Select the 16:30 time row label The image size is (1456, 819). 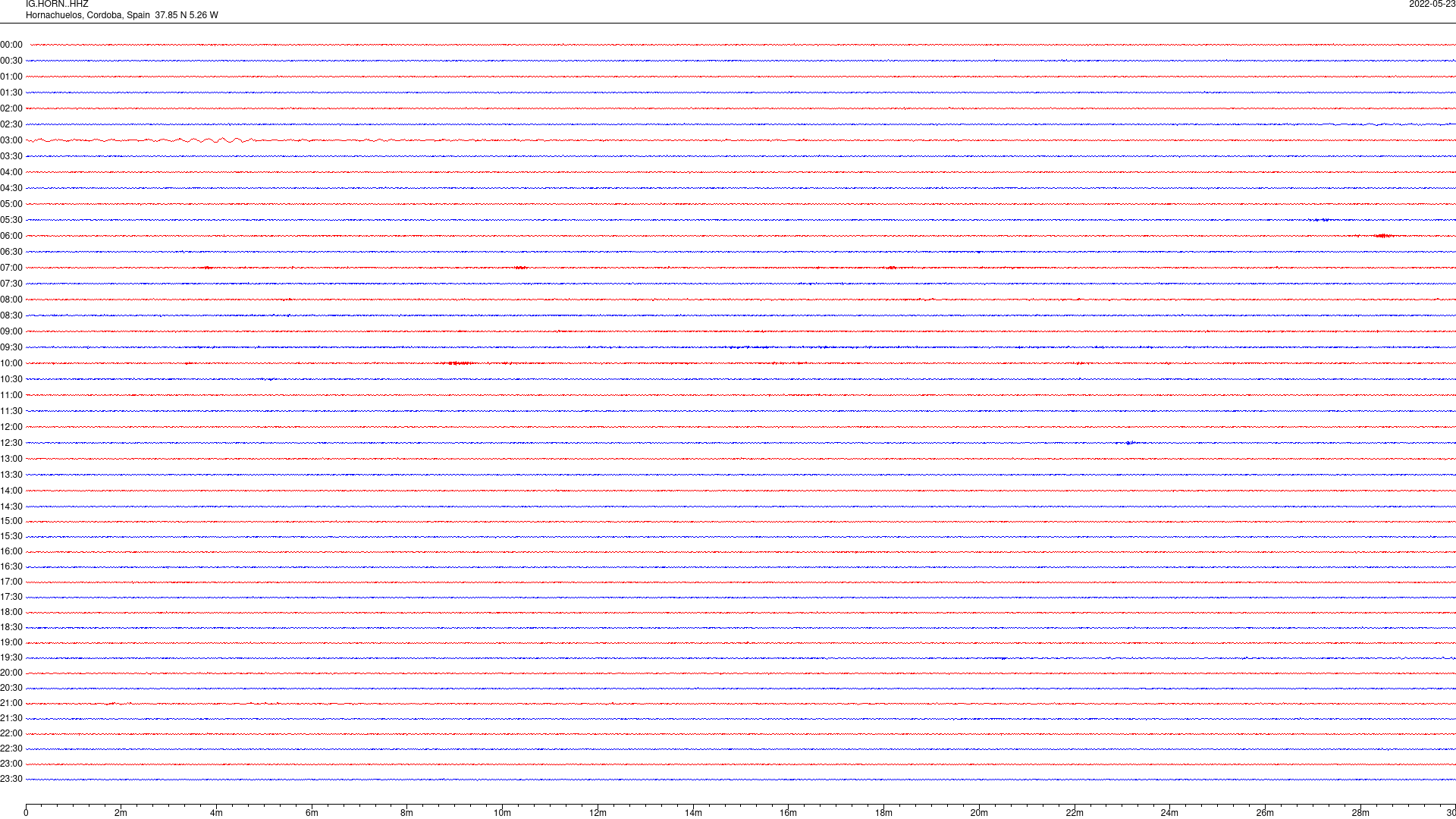click(x=11, y=566)
